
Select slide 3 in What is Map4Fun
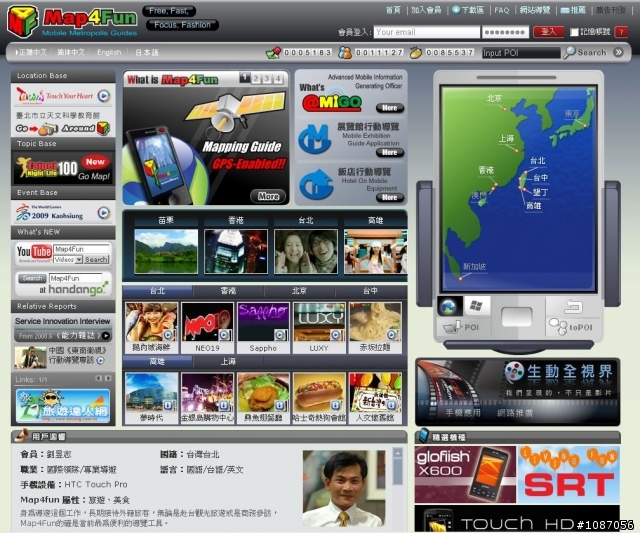tap(267, 78)
